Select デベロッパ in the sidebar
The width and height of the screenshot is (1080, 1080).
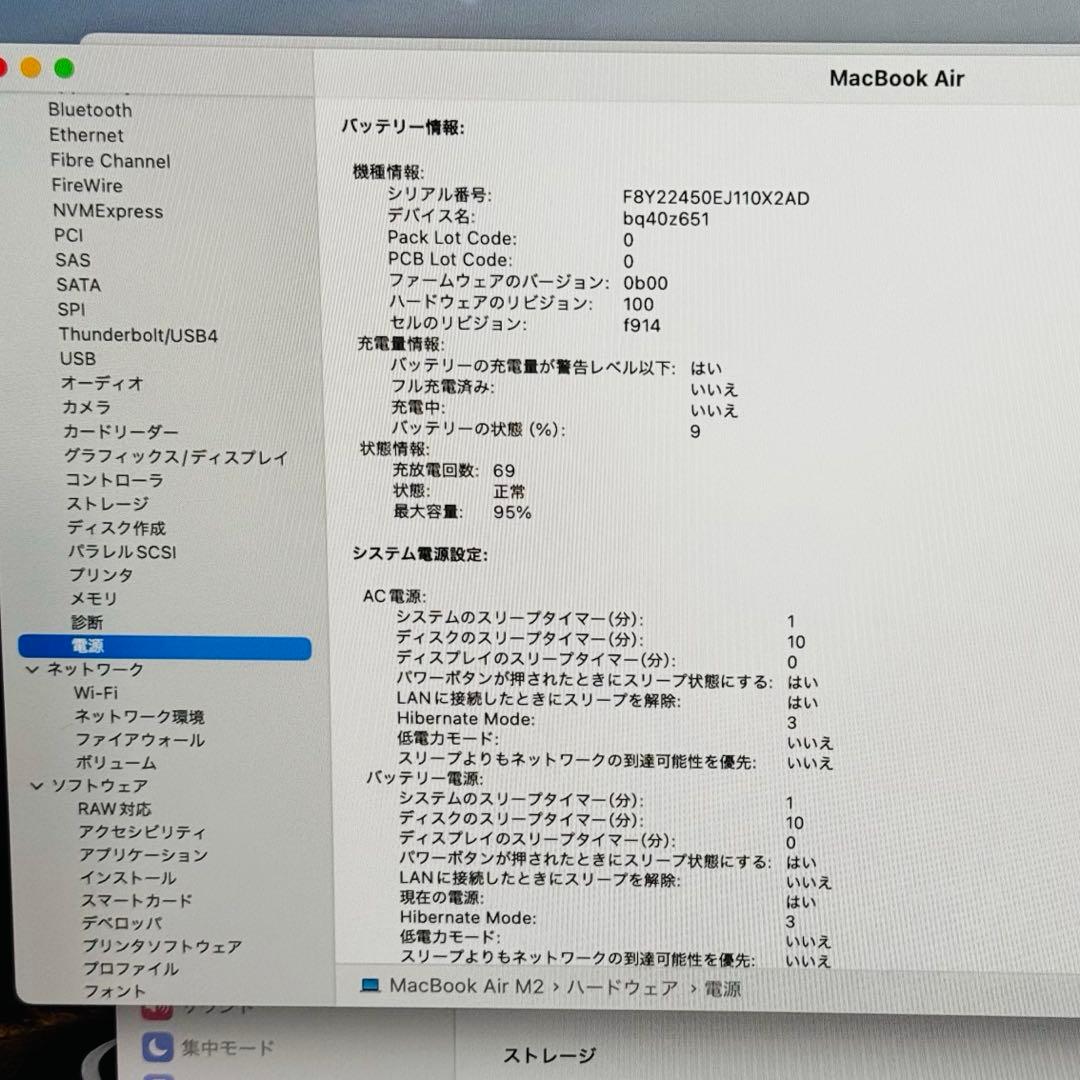122,923
